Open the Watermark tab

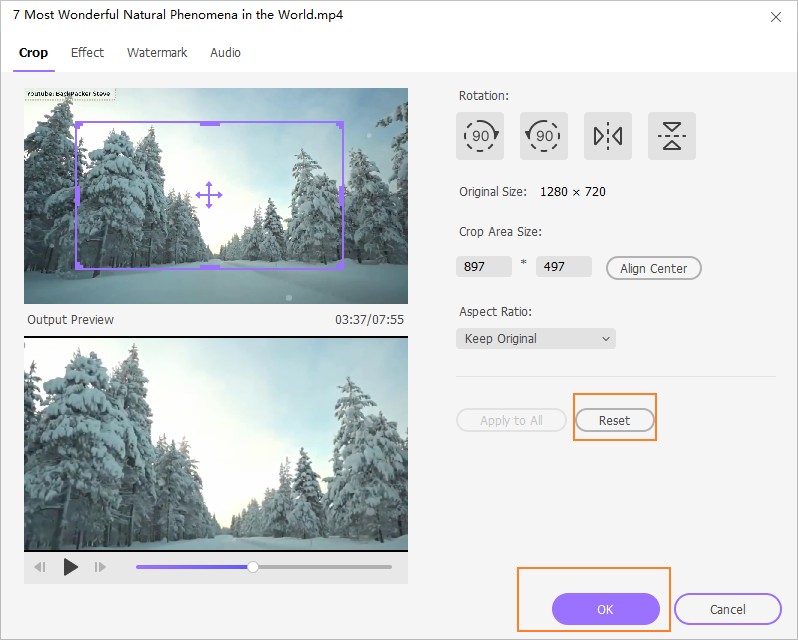point(157,53)
